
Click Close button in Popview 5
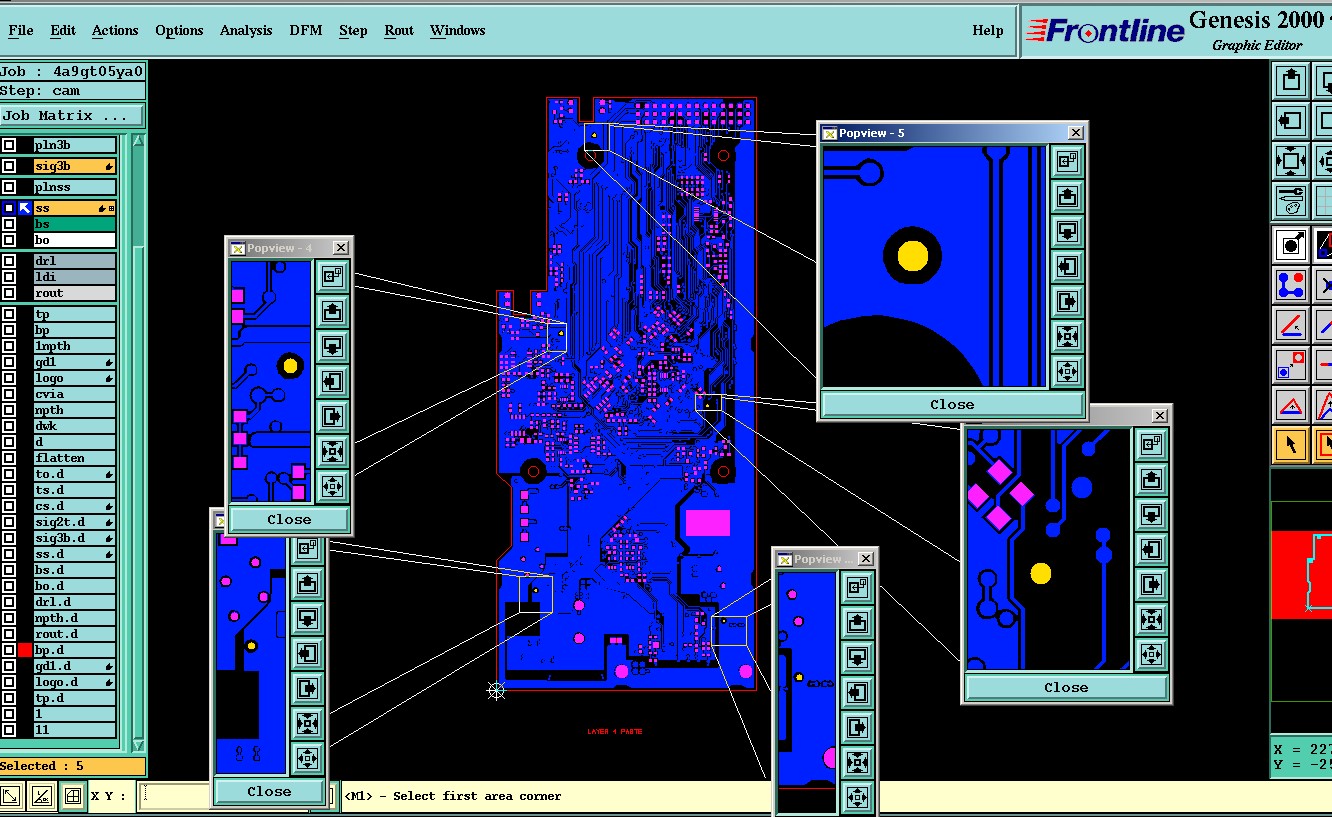(x=952, y=404)
